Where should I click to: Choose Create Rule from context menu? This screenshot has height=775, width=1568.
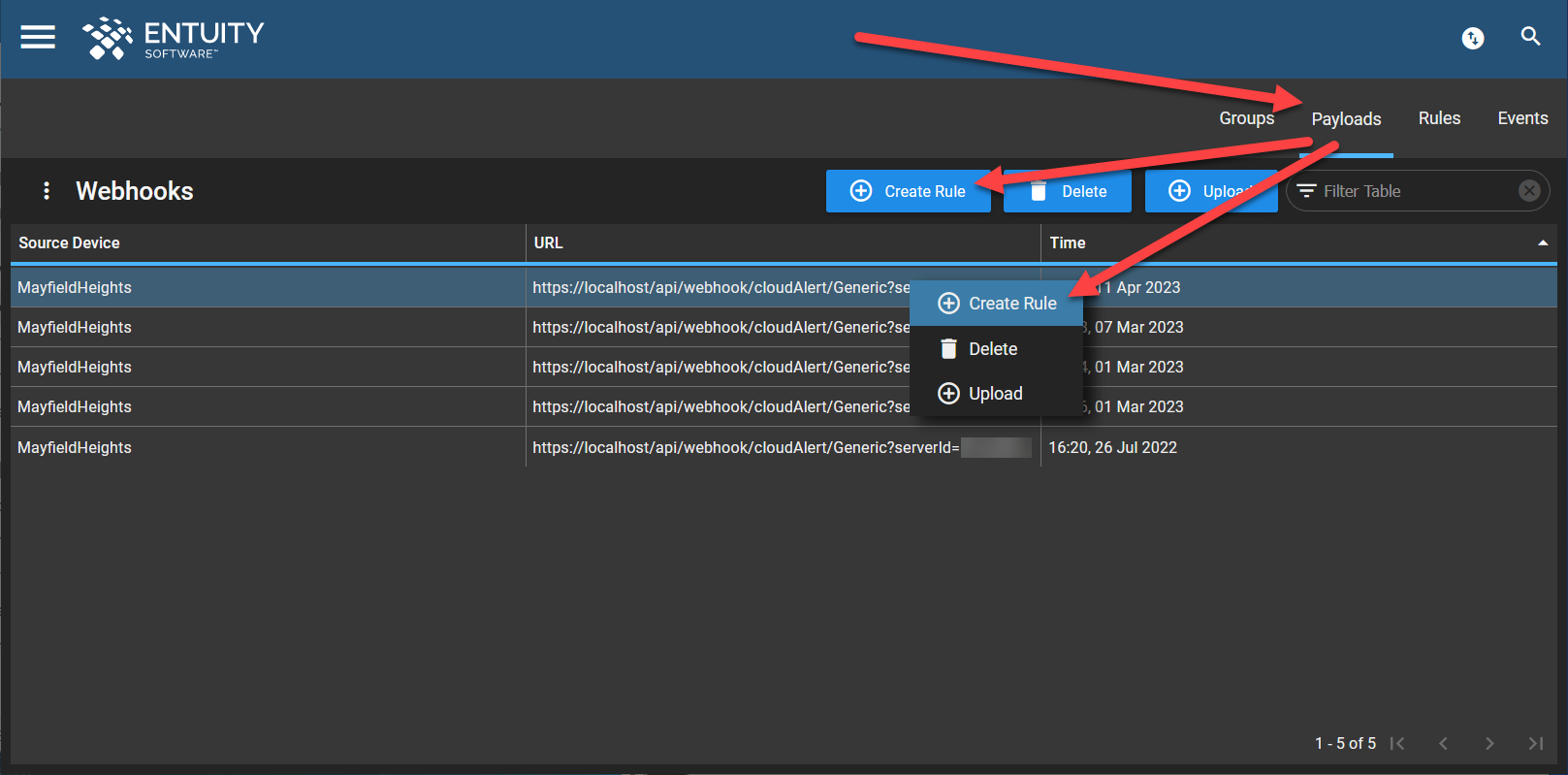(x=997, y=304)
